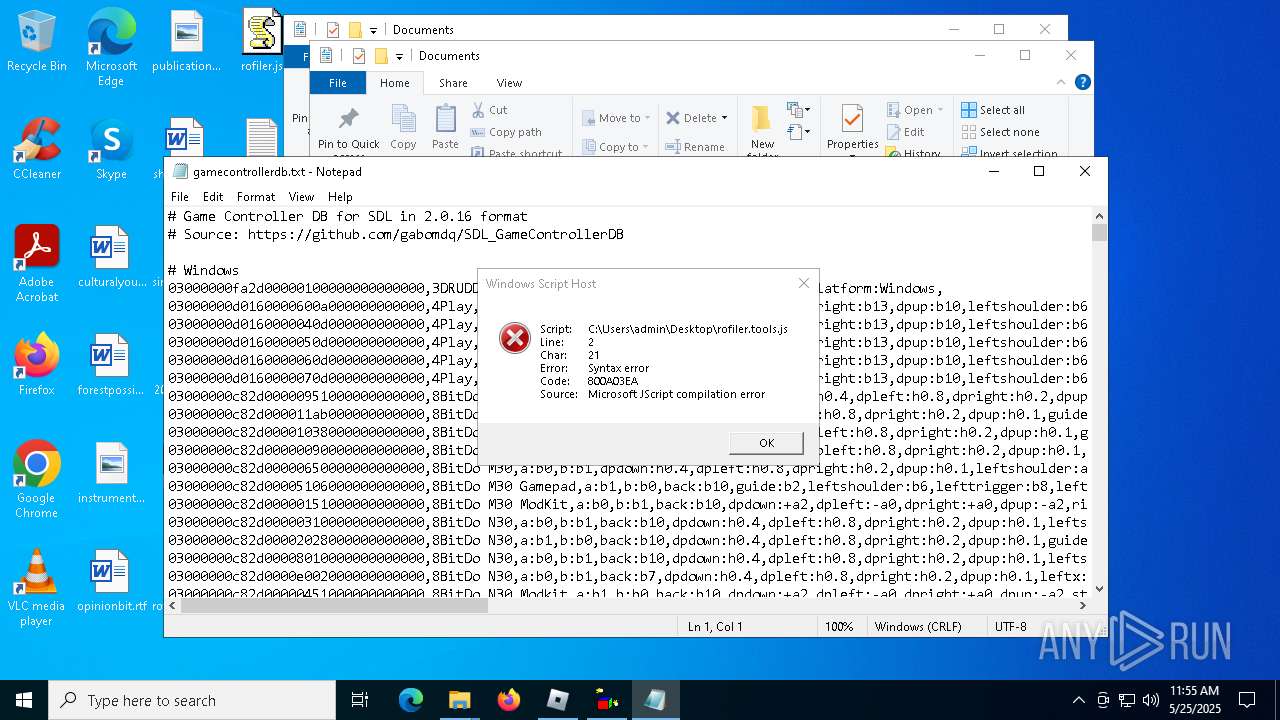The image size is (1280, 720).
Task: Collapse the explorer ribbon with chevron
Action: pyautogui.click(x=1062, y=83)
